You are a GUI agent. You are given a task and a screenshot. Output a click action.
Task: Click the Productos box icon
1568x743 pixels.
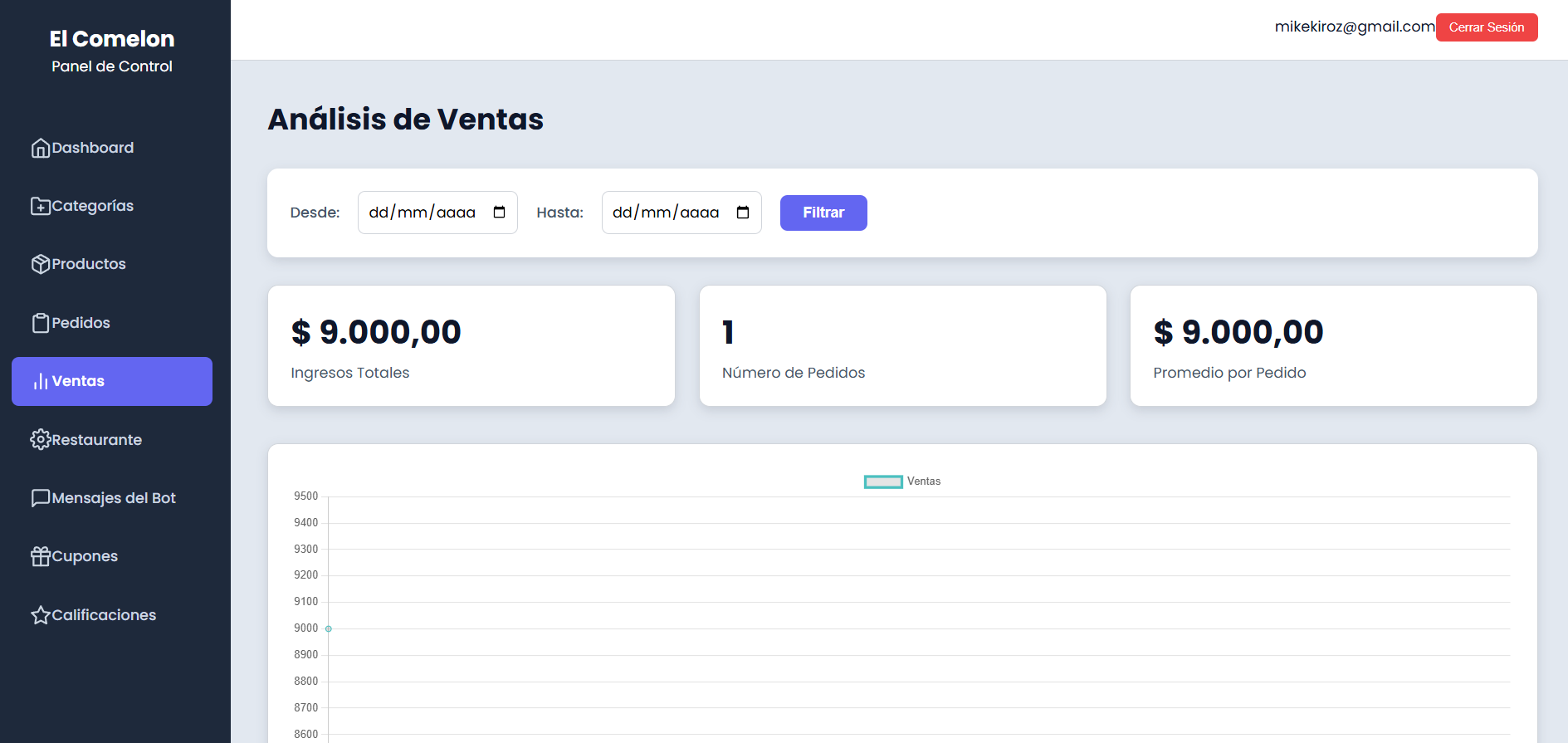41,264
